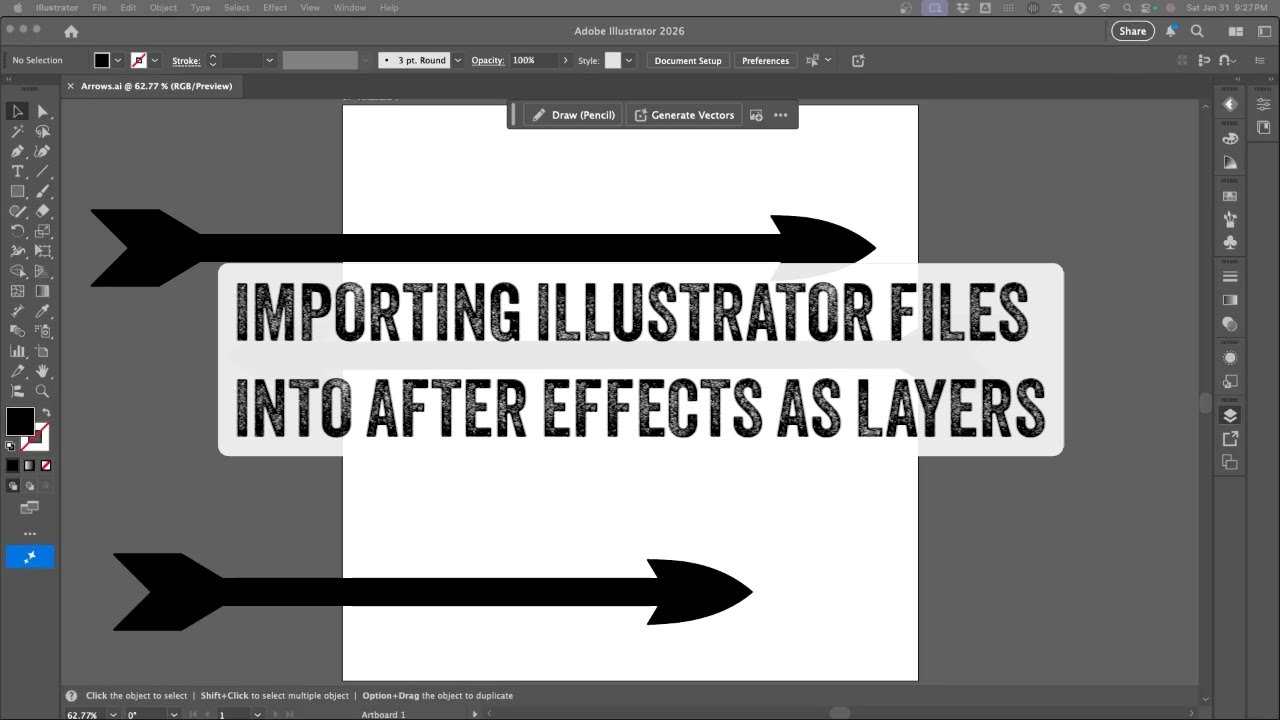Open the fill color dropdown arrow
This screenshot has height=720, width=1280.
click(119, 60)
